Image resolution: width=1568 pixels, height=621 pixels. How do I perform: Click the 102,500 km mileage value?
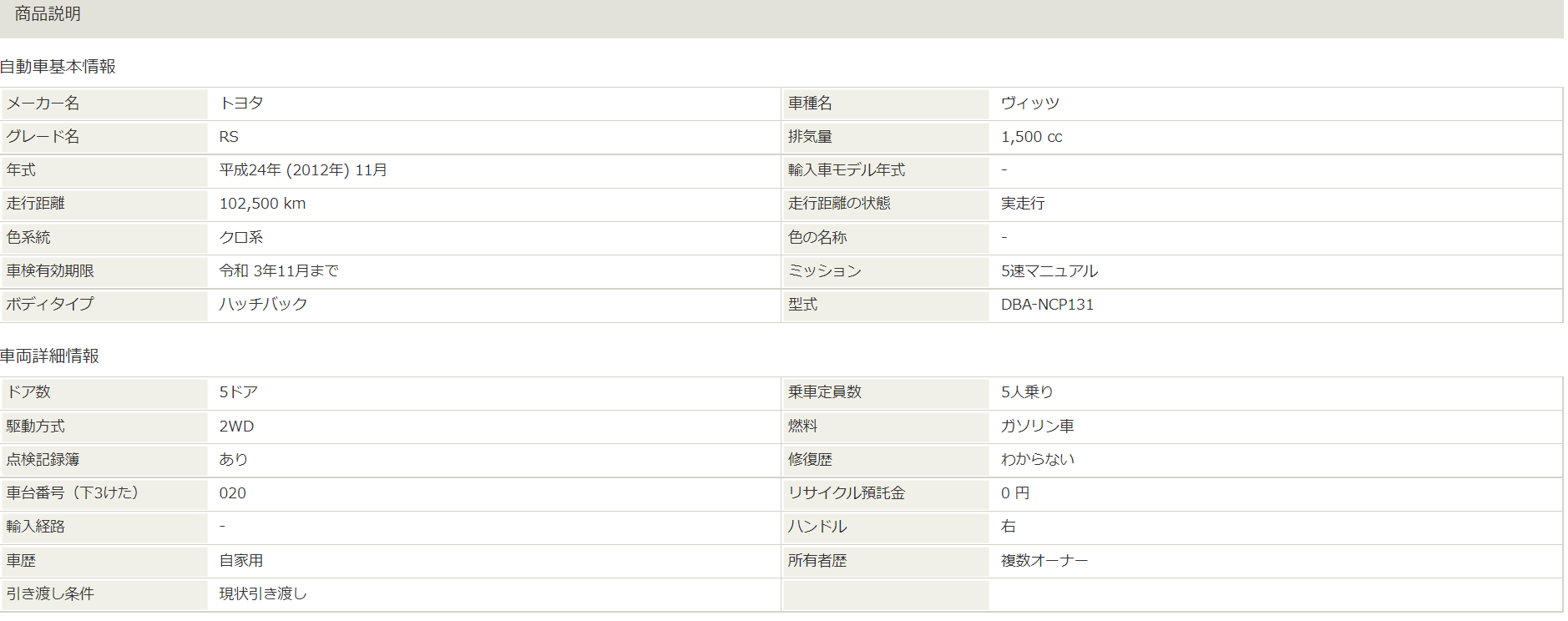point(262,204)
